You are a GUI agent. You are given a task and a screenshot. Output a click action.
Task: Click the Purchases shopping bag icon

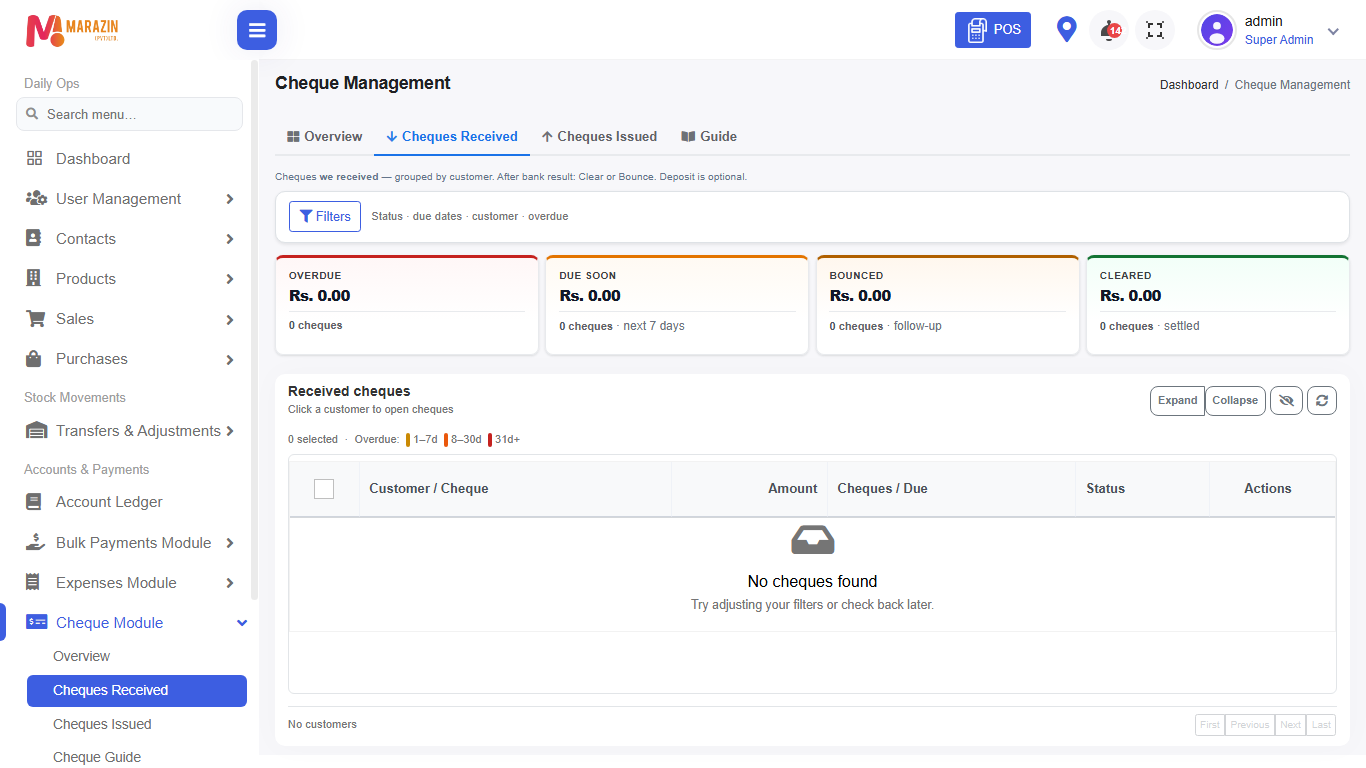(34, 359)
